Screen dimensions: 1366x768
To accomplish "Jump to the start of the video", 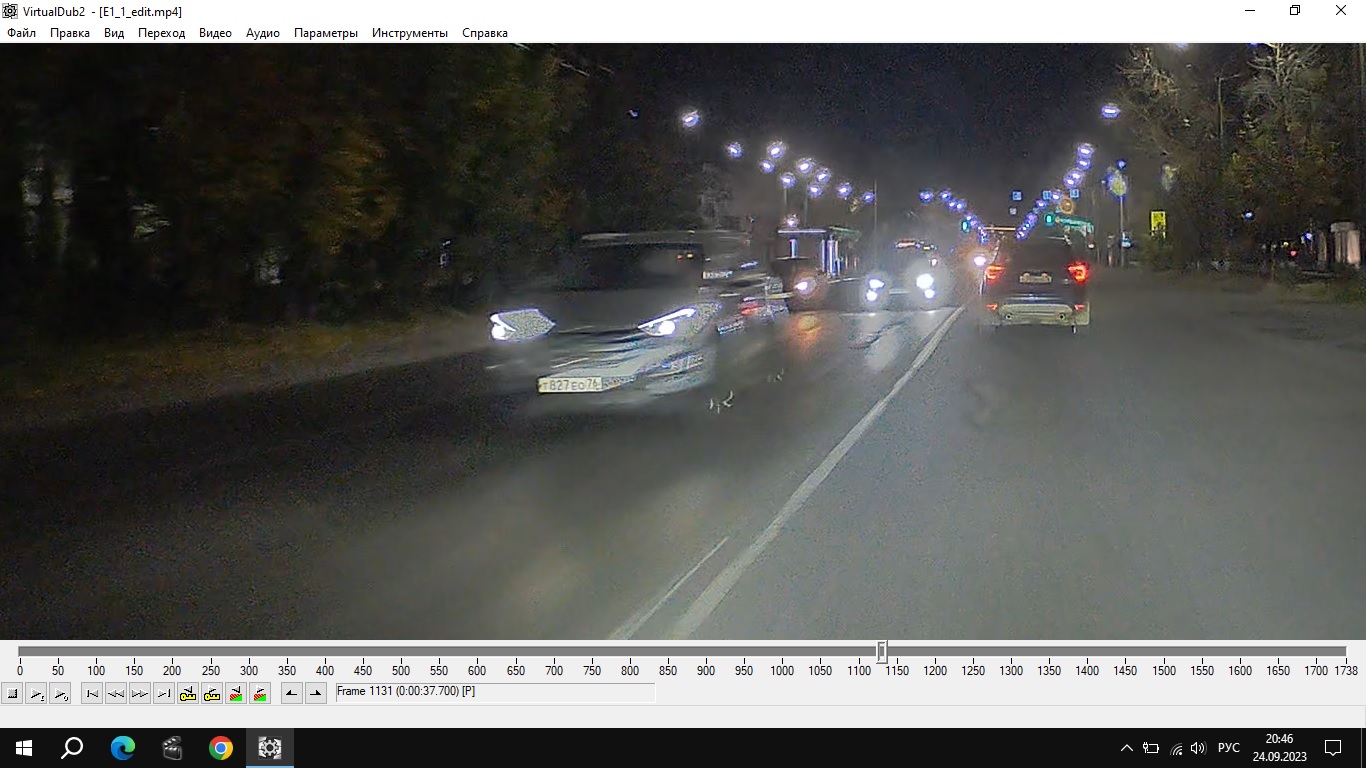I will click(92, 693).
